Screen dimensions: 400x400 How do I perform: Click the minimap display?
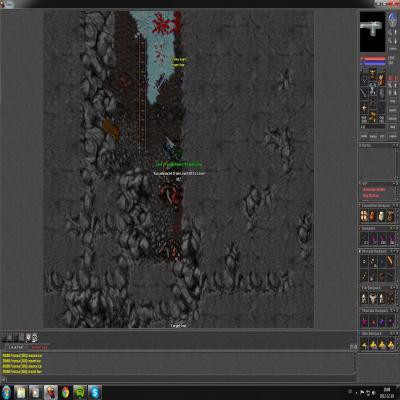pyautogui.click(x=373, y=32)
